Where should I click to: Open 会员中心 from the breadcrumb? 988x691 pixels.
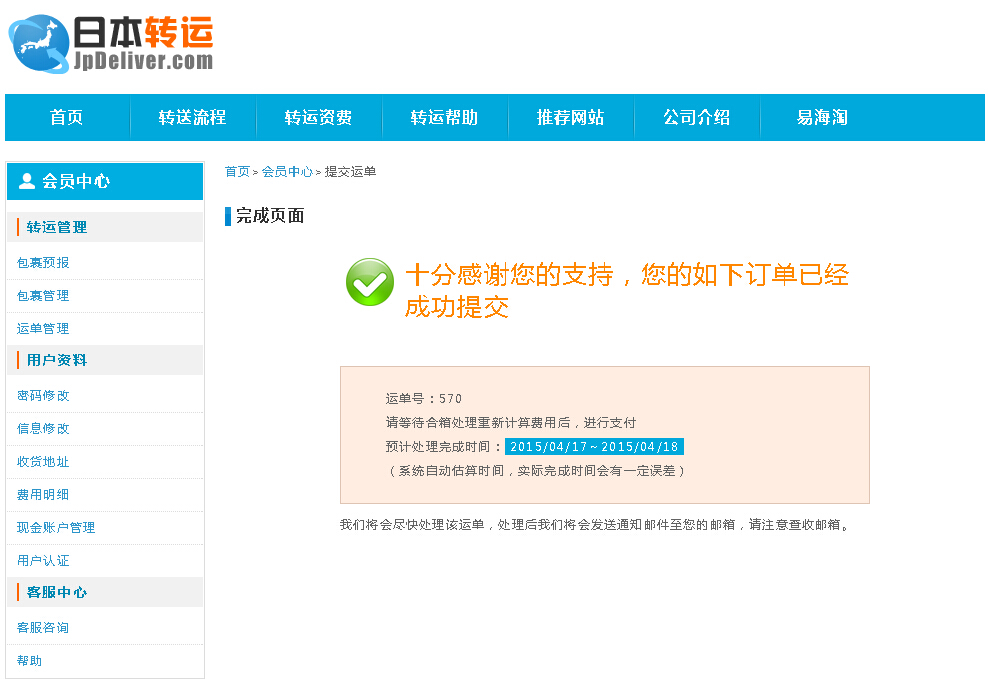point(288,171)
